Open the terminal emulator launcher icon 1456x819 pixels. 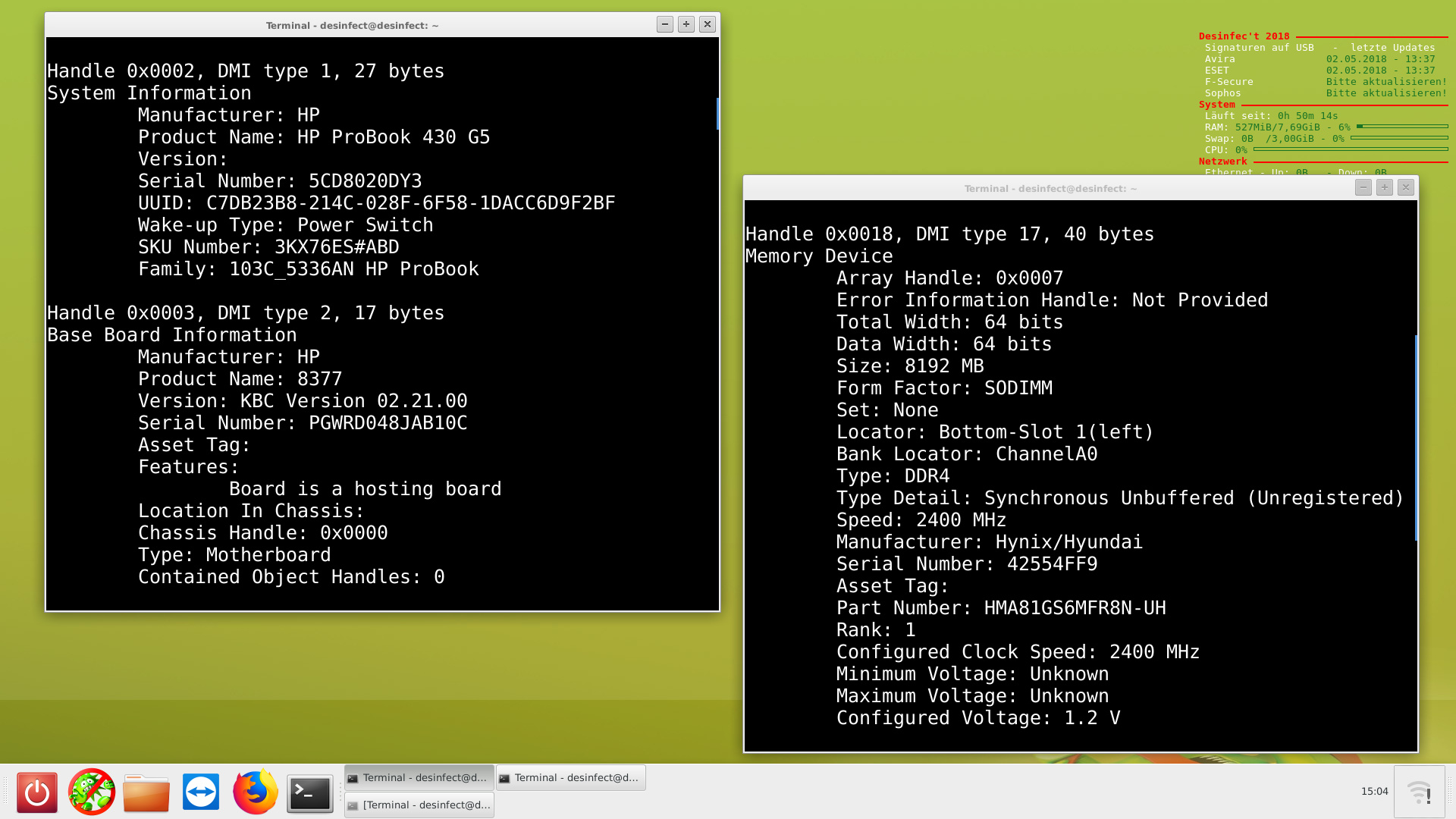(x=309, y=792)
